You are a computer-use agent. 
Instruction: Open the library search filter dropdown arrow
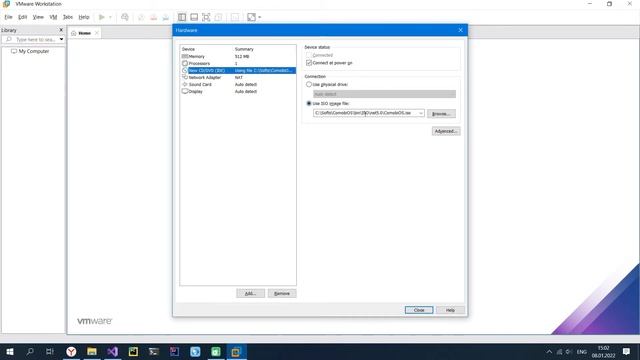click(x=61, y=40)
